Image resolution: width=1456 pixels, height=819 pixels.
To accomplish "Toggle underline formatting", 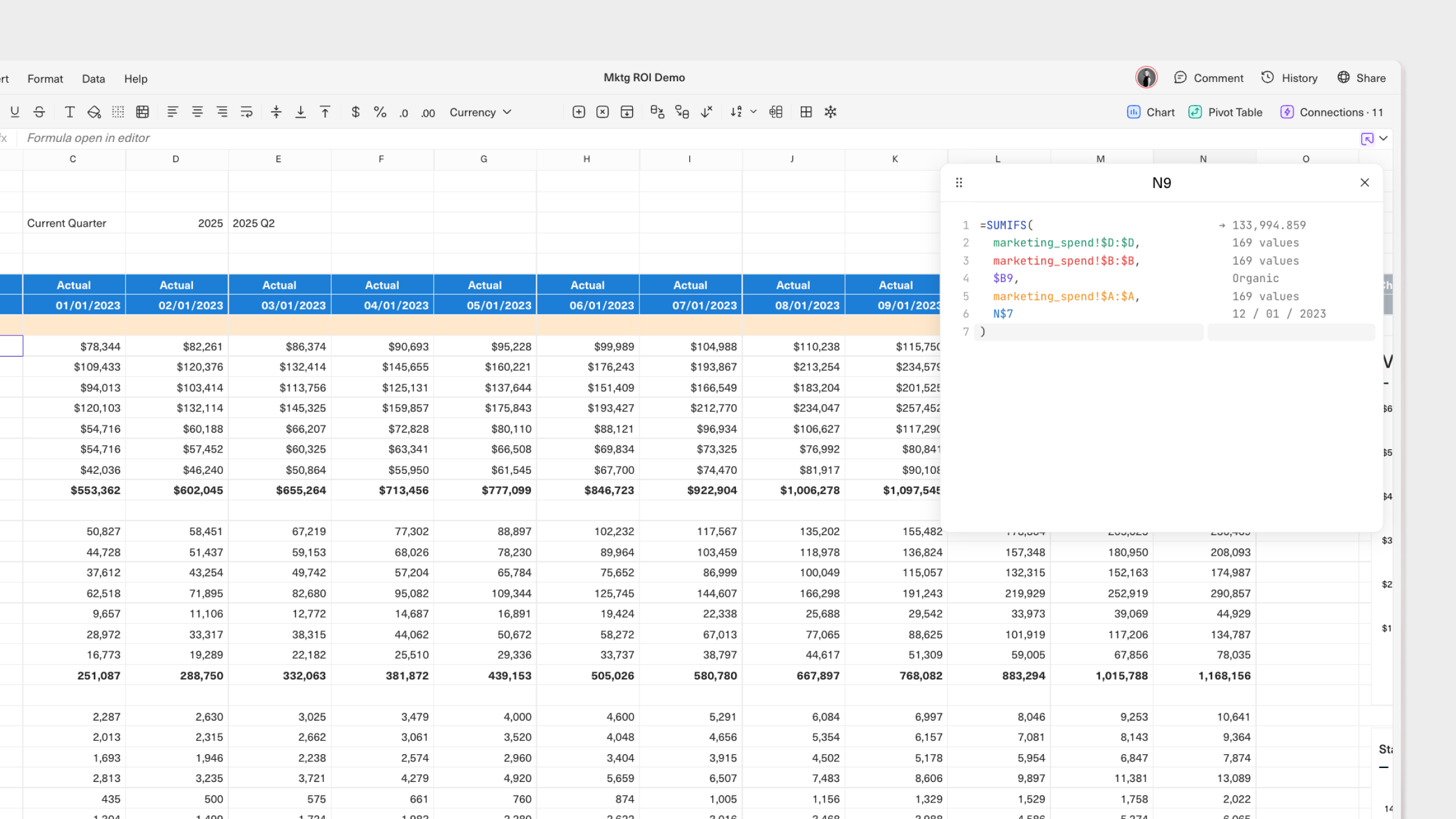I will tap(15, 112).
